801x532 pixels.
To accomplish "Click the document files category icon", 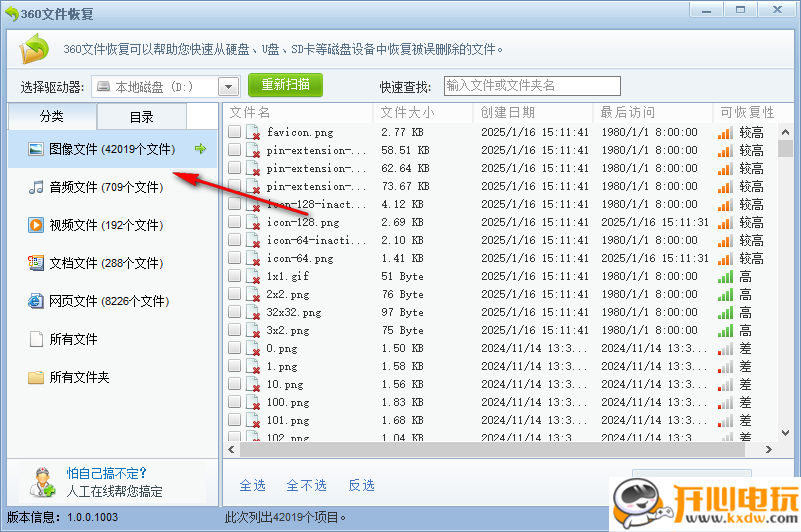I will click(36, 263).
